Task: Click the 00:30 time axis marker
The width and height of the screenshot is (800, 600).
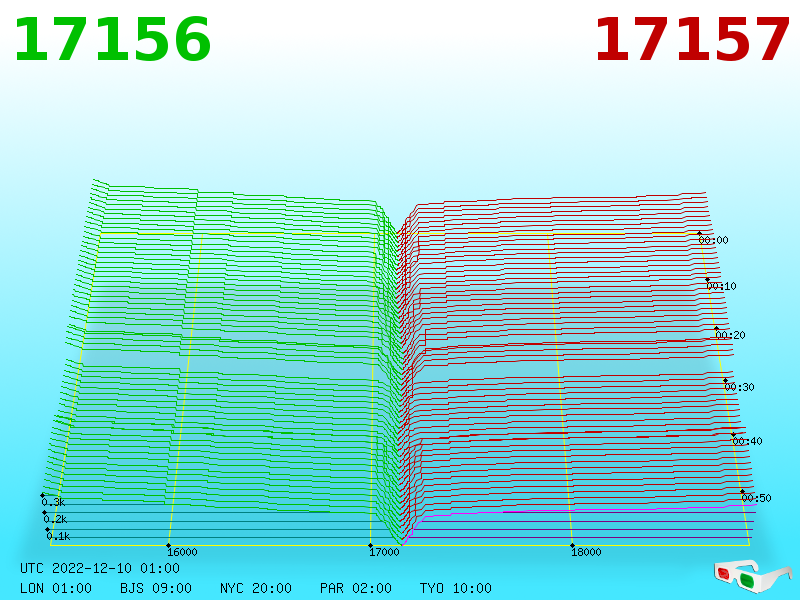Action: tap(739, 387)
